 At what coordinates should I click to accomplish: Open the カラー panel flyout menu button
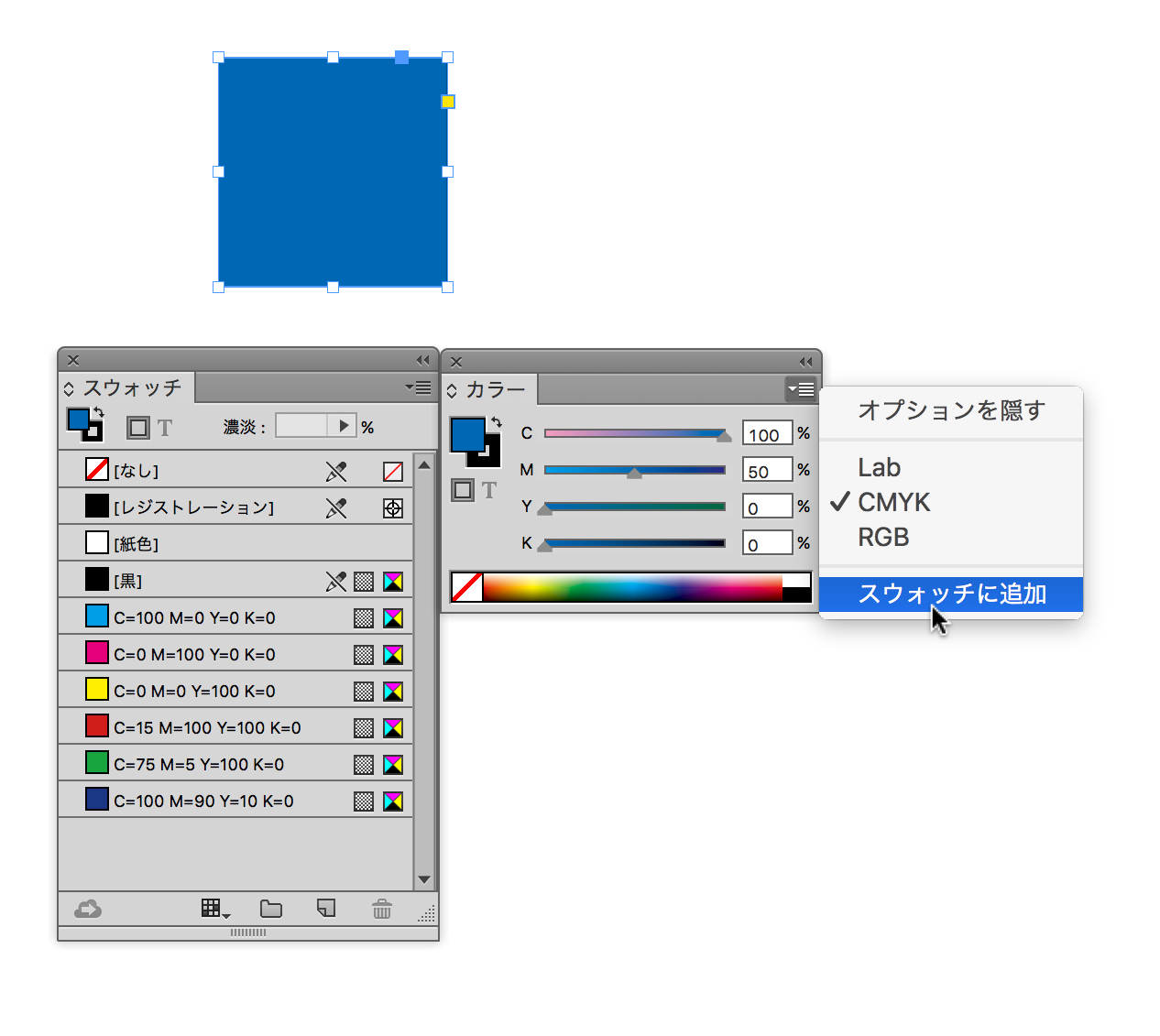coord(801,389)
